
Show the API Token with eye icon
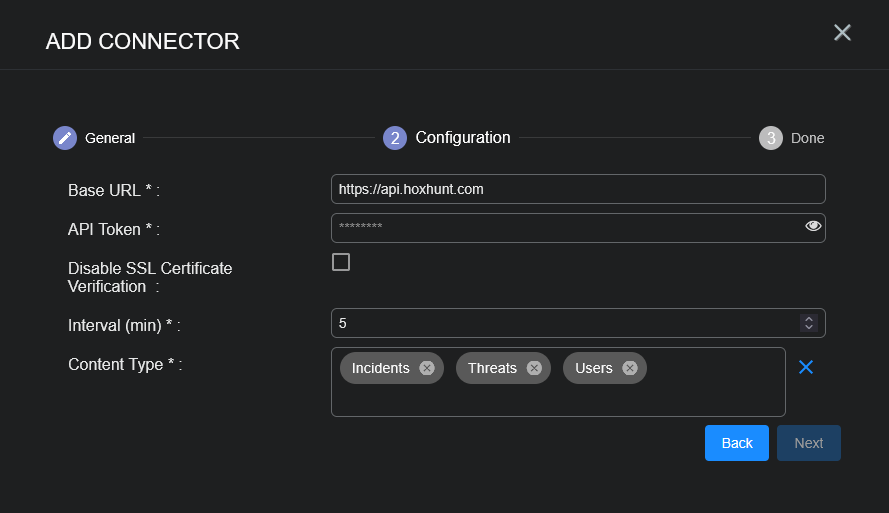[813, 226]
